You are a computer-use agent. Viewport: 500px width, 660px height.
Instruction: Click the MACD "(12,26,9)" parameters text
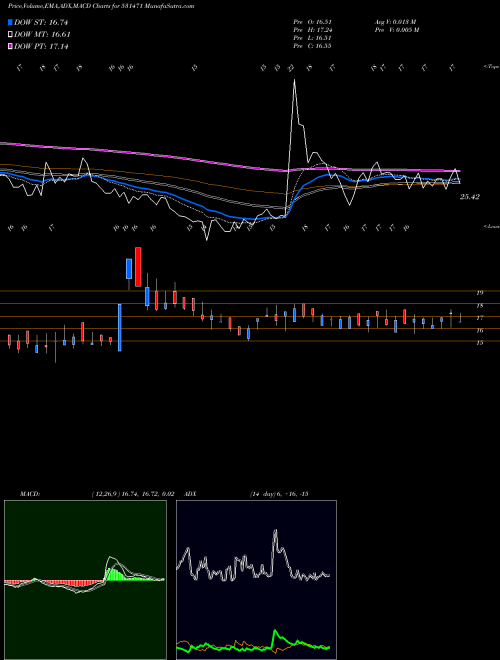[x=106, y=494]
